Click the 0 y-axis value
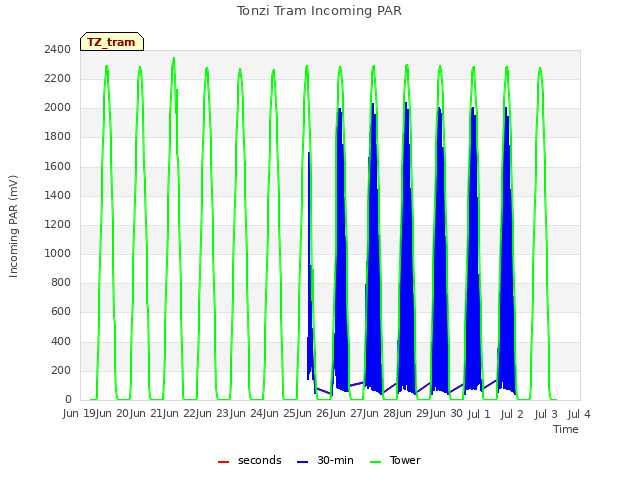640x480 pixels. (x=68, y=400)
